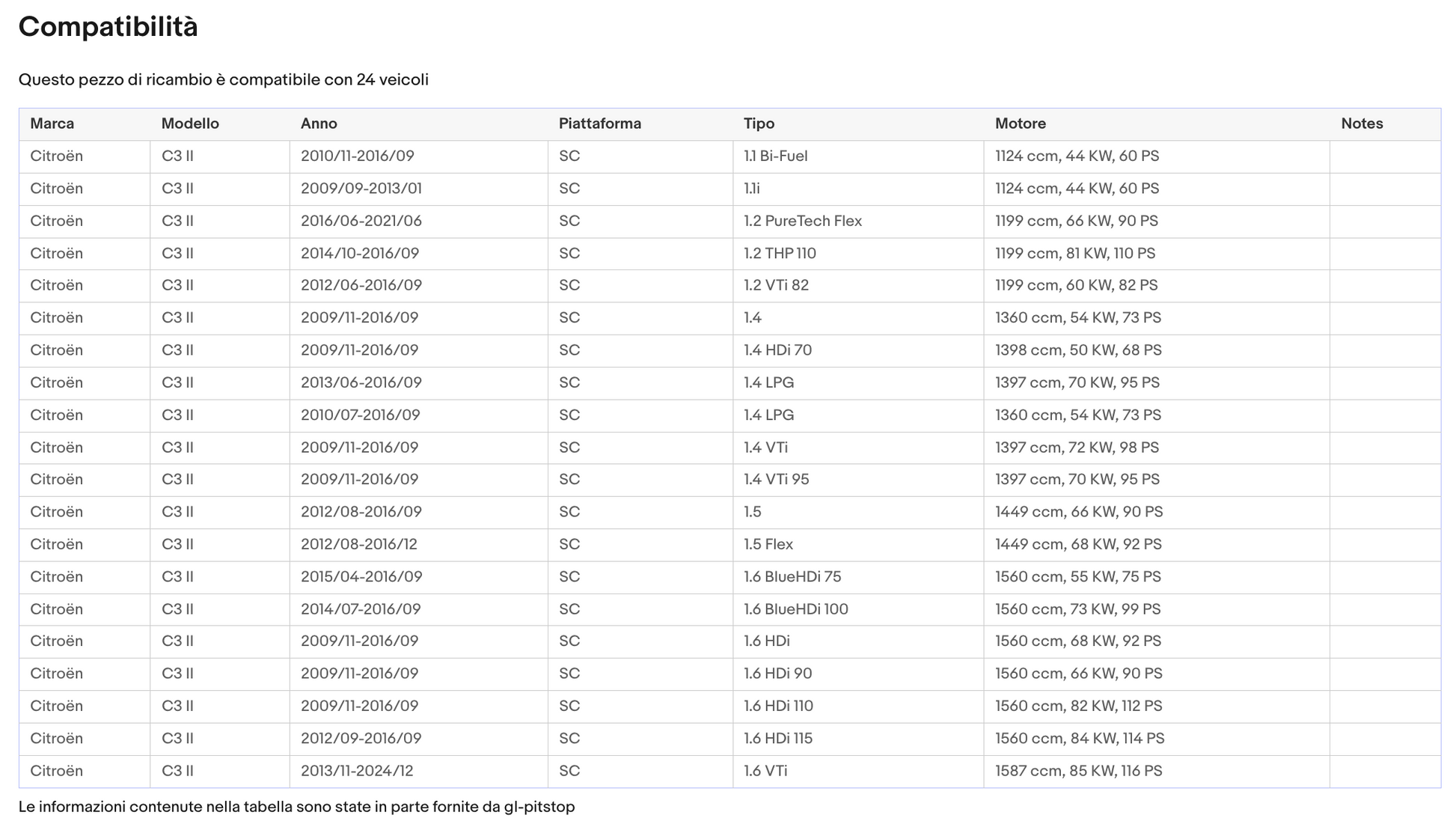Click engine 1199 ccm, 66 KW, 90 PS
Image resolution: width=1456 pixels, height=836 pixels.
pos(1077,221)
